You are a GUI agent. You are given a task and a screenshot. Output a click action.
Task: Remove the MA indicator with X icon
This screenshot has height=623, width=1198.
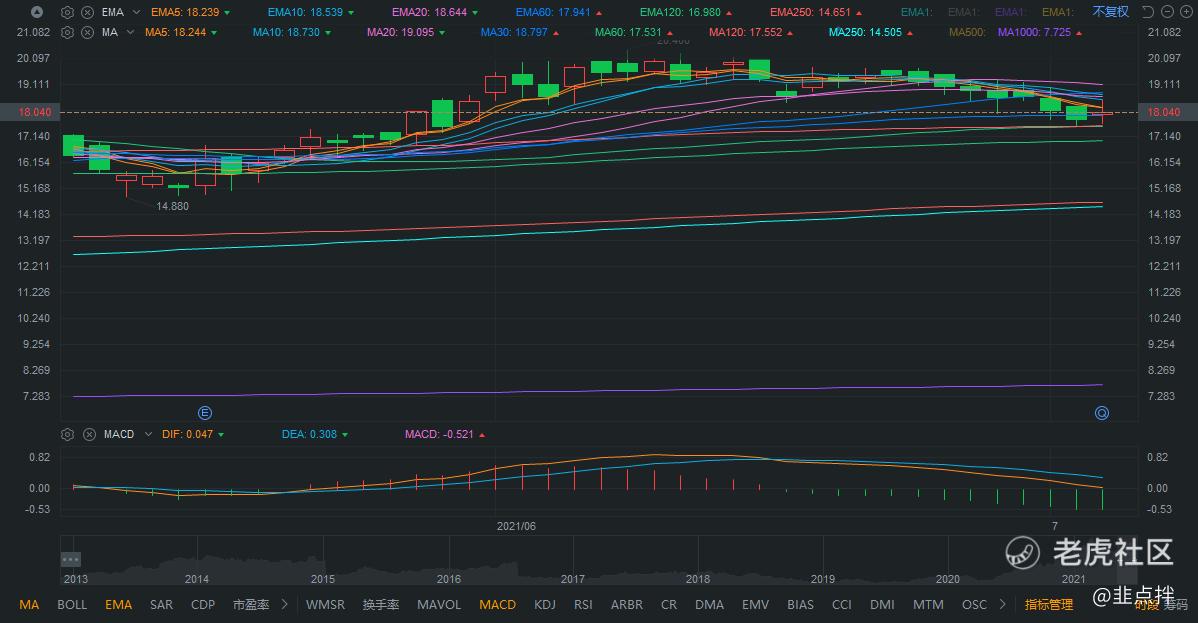[x=88, y=32]
